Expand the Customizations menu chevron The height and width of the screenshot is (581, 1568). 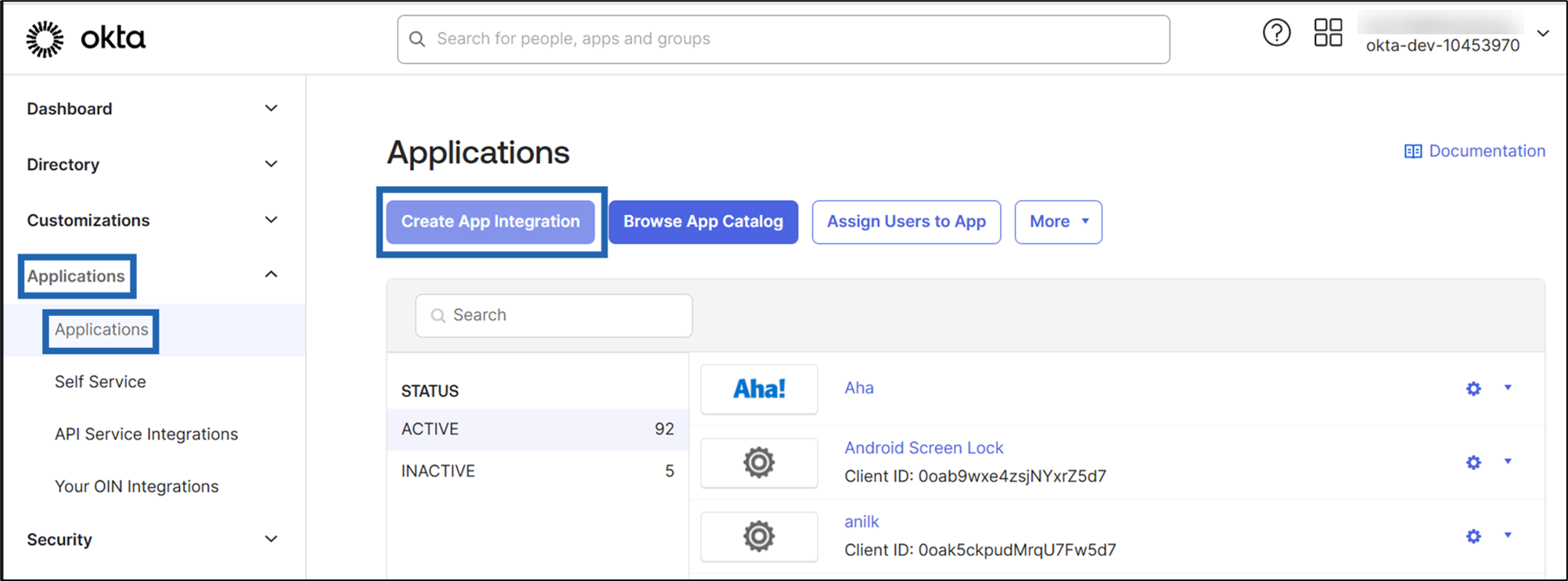click(x=271, y=220)
